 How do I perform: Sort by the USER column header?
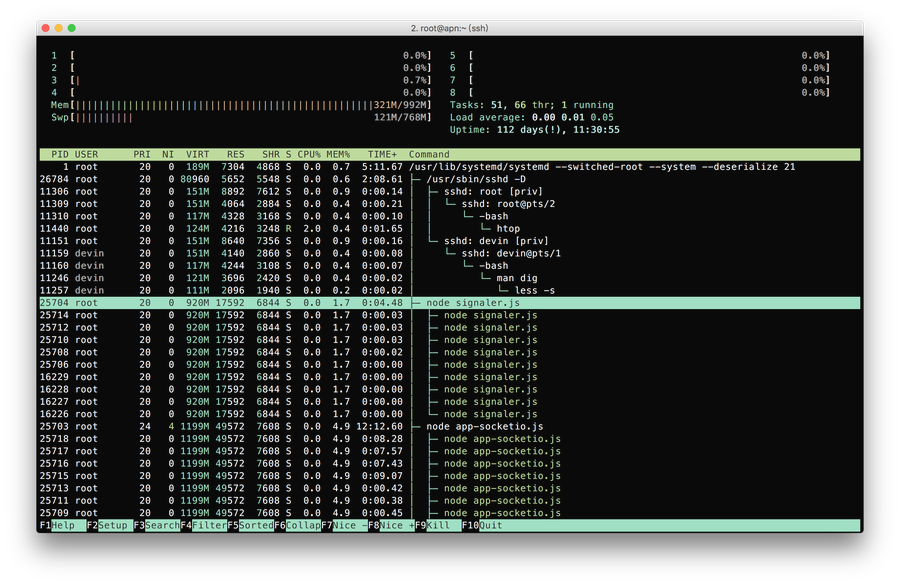tap(86, 154)
